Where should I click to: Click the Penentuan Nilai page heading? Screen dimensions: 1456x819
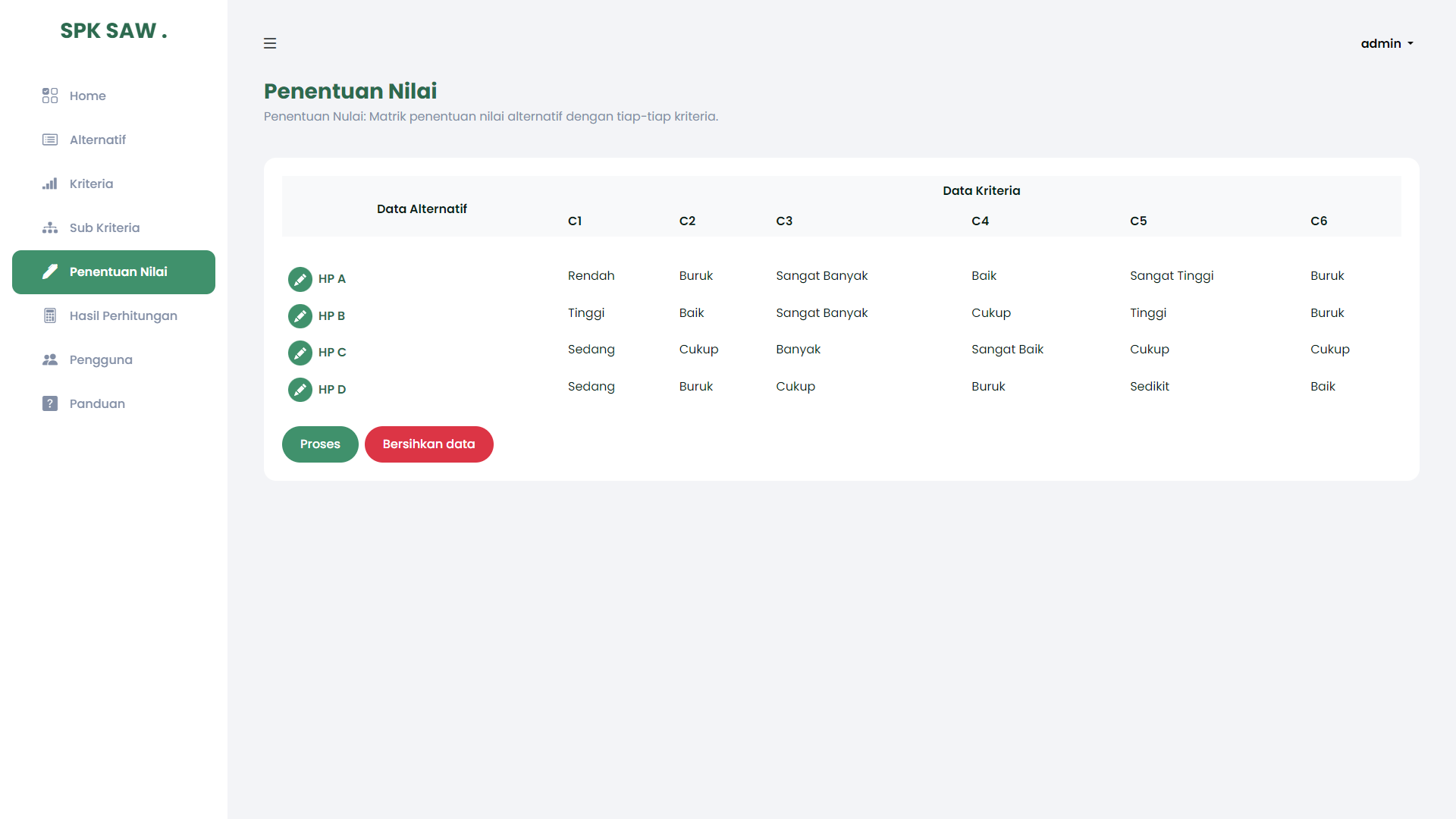pos(350,91)
